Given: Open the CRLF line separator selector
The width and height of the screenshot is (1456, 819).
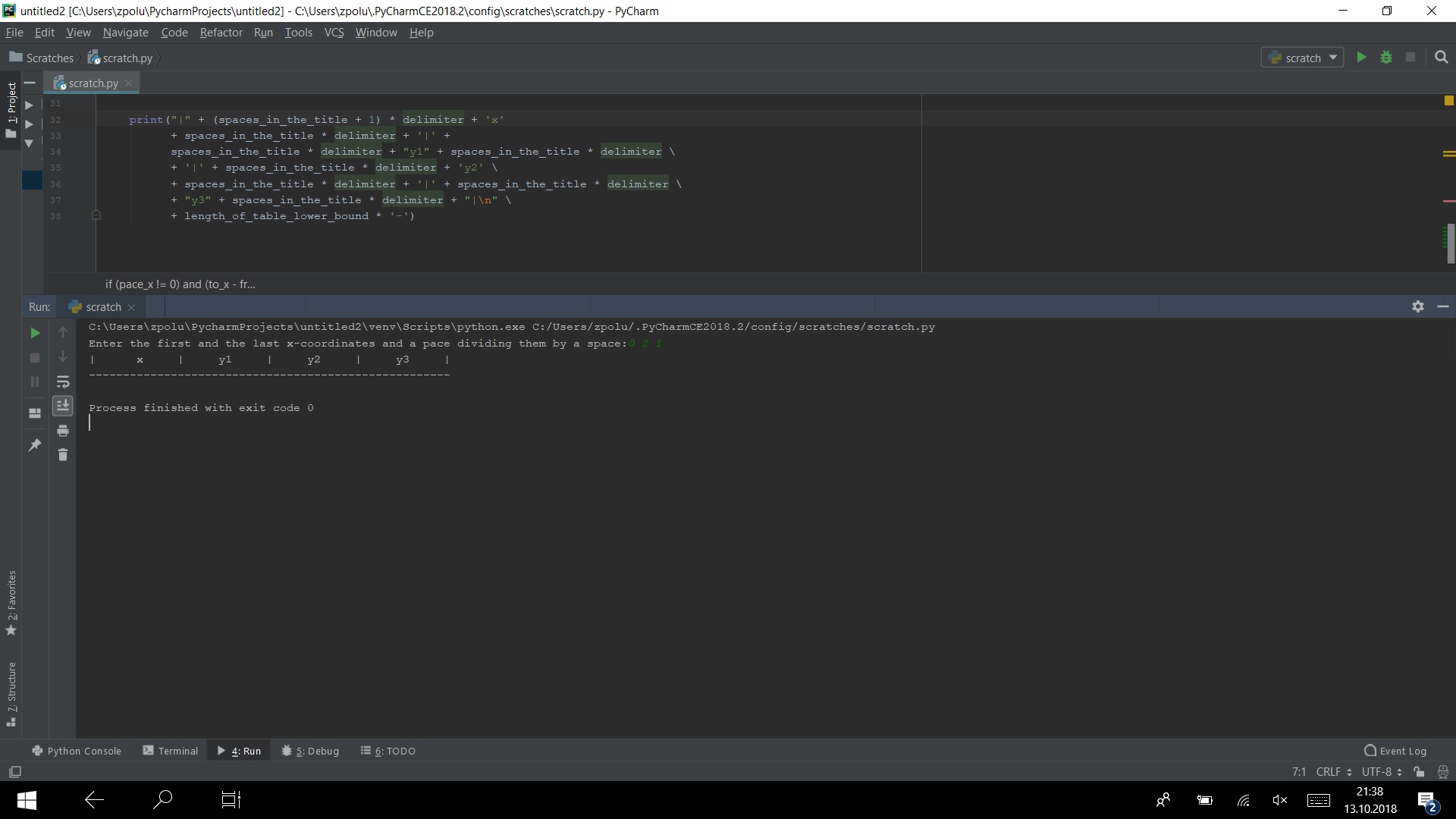Looking at the screenshot, I should (x=1334, y=772).
